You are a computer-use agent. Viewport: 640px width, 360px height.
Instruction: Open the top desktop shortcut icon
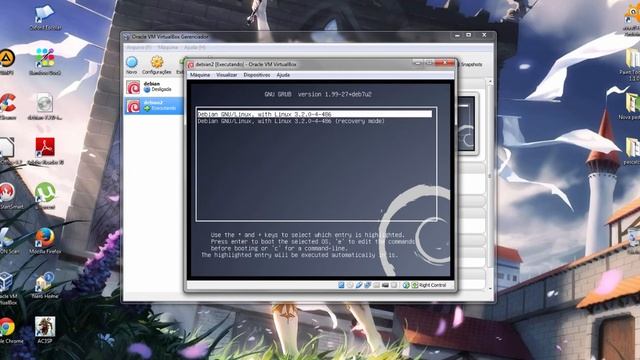click(x=45, y=17)
